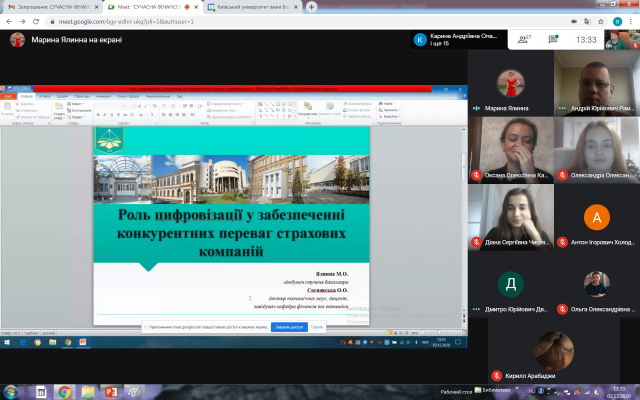Click the blue stop sharing button

click(x=289, y=327)
